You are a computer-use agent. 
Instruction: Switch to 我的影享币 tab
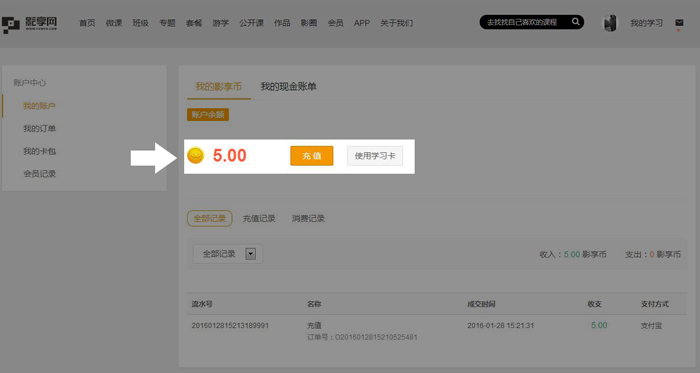pyautogui.click(x=218, y=87)
